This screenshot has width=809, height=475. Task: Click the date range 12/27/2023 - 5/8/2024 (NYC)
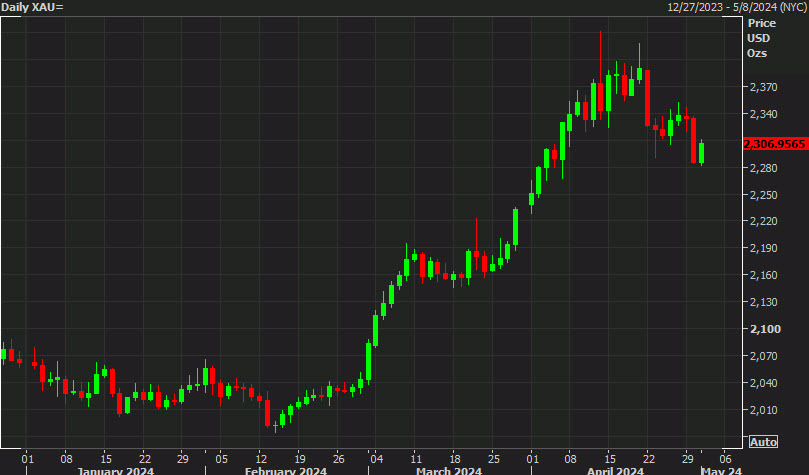737,7
